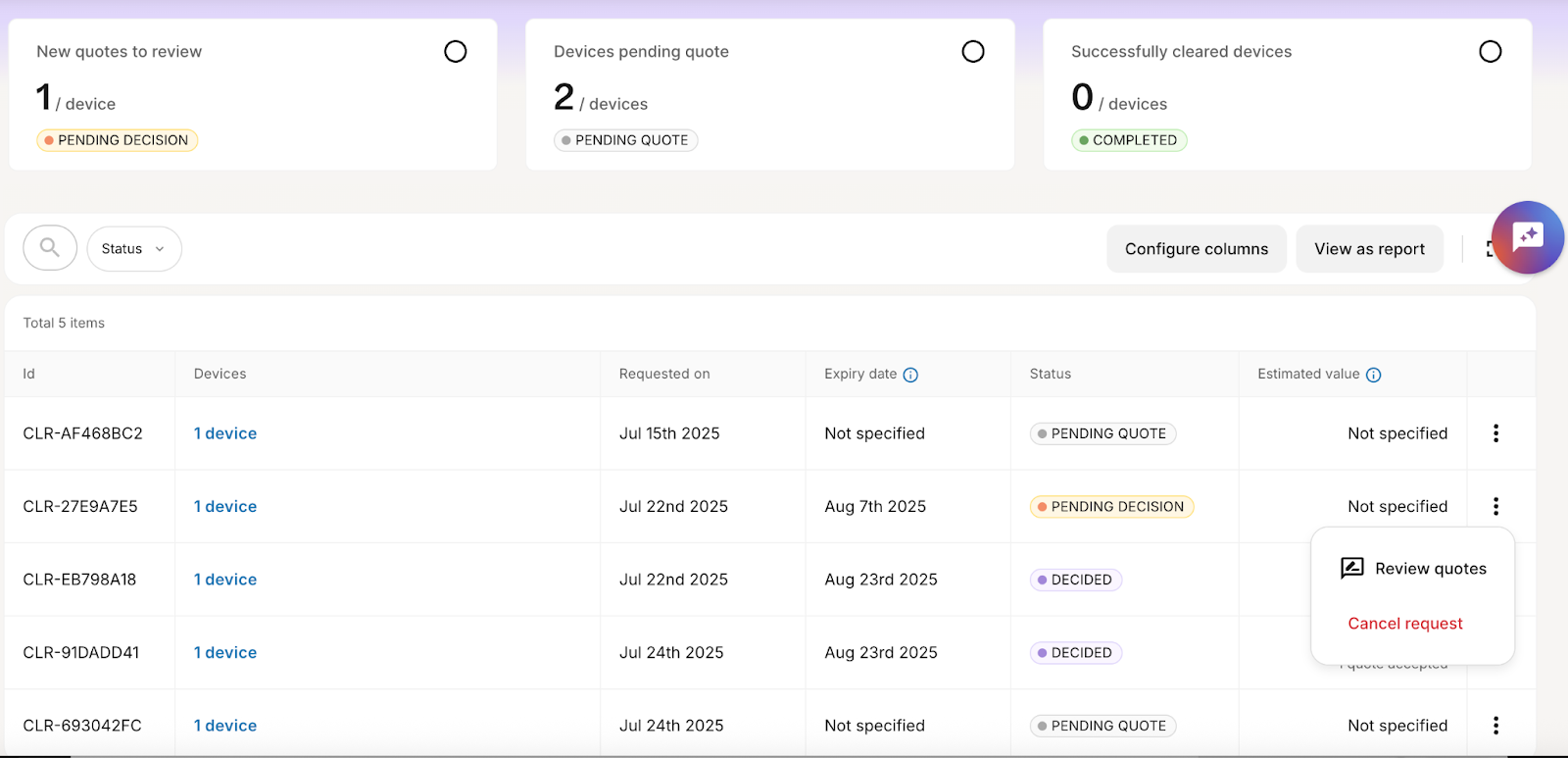Expand the Status filter dropdown
This screenshot has width=1568, height=758.
pos(134,249)
